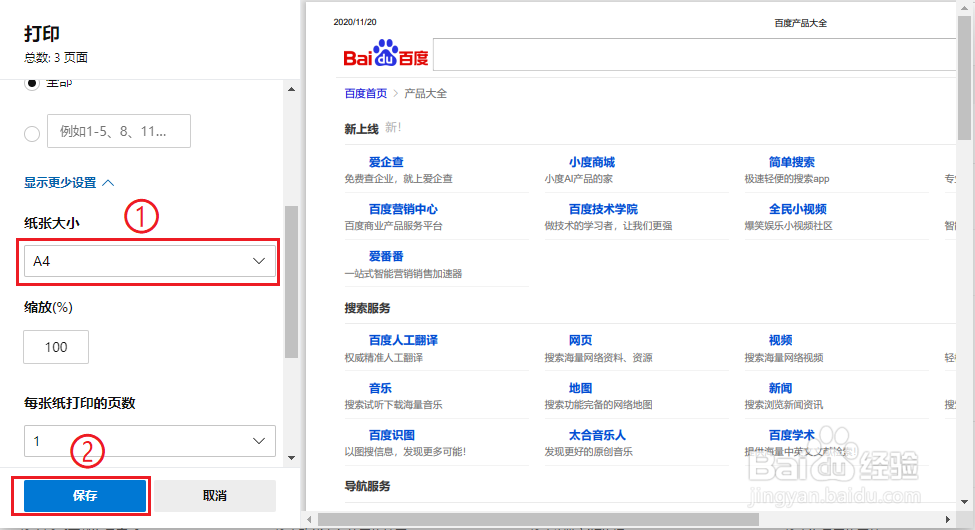The width and height of the screenshot is (975, 530).
Task: Click the '导航服务' section heading
Action: tap(367, 486)
